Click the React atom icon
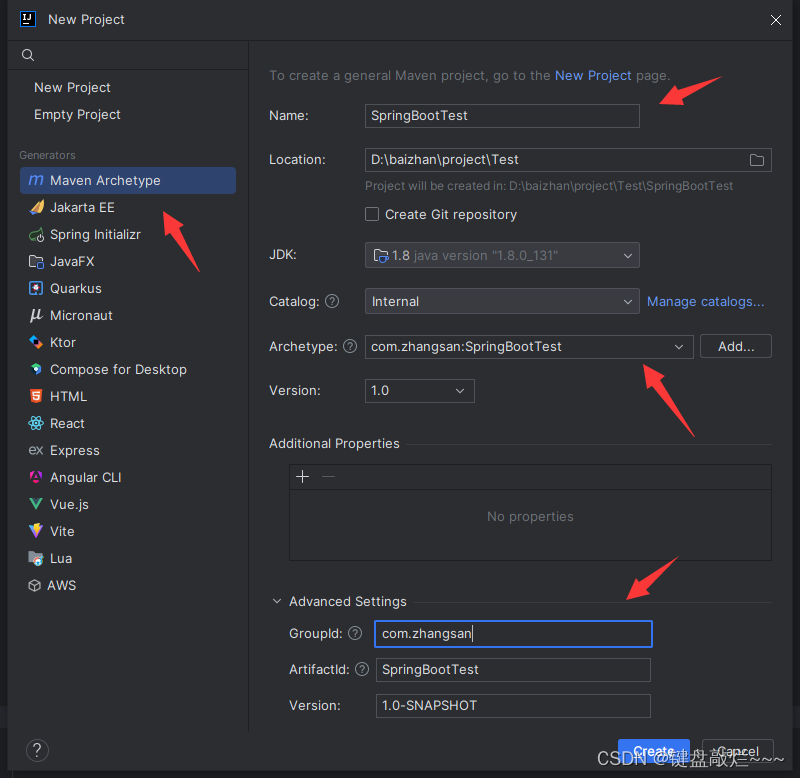Viewport: 800px width, 778px height. click(36, 423)
